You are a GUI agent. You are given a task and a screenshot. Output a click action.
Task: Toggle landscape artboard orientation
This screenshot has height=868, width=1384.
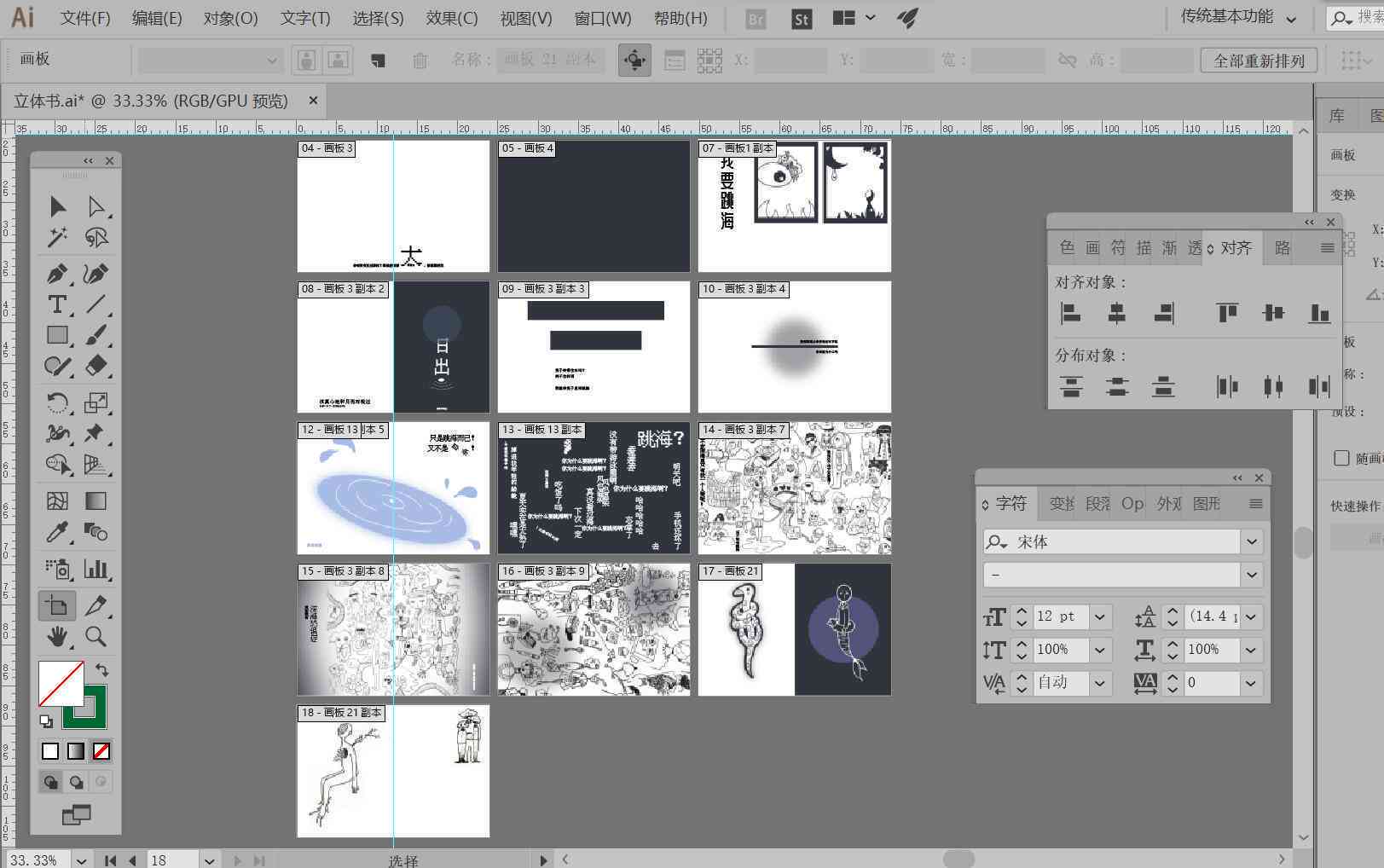pyautogui.click(x=339, y=60)
